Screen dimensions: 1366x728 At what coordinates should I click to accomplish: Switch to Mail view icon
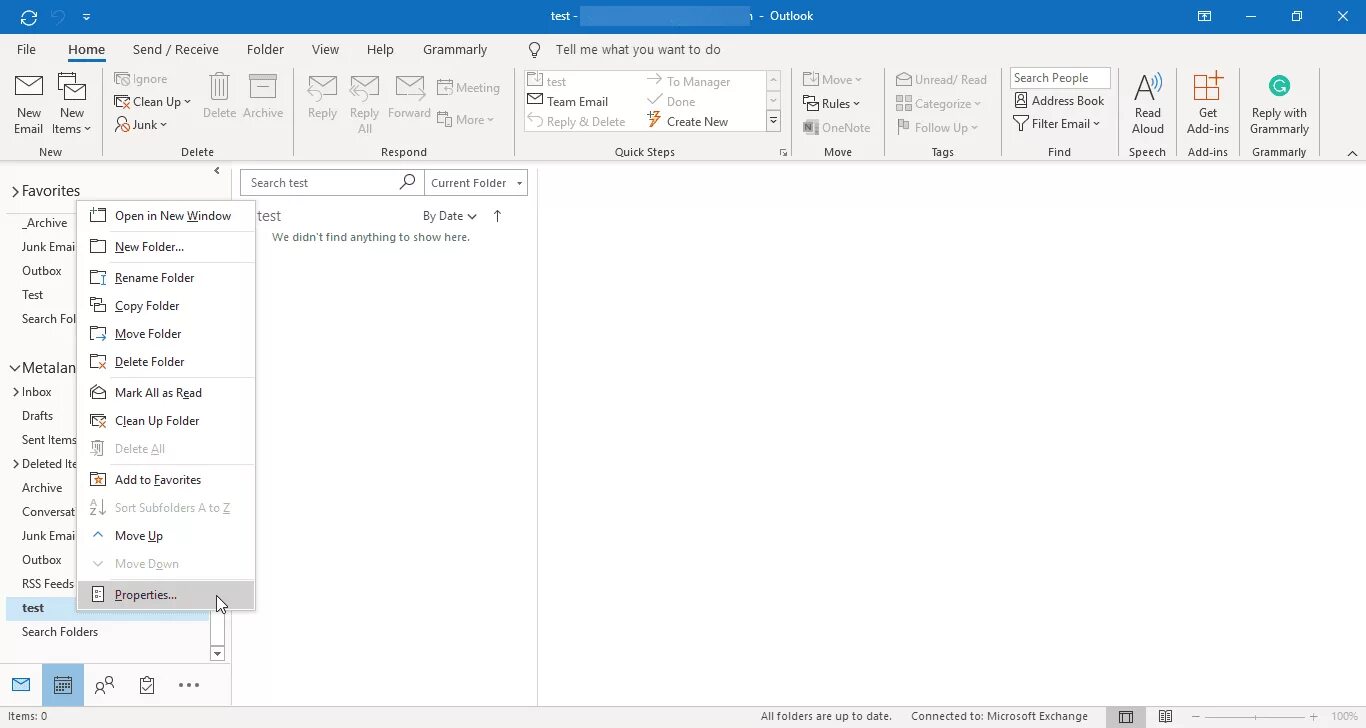21,685
